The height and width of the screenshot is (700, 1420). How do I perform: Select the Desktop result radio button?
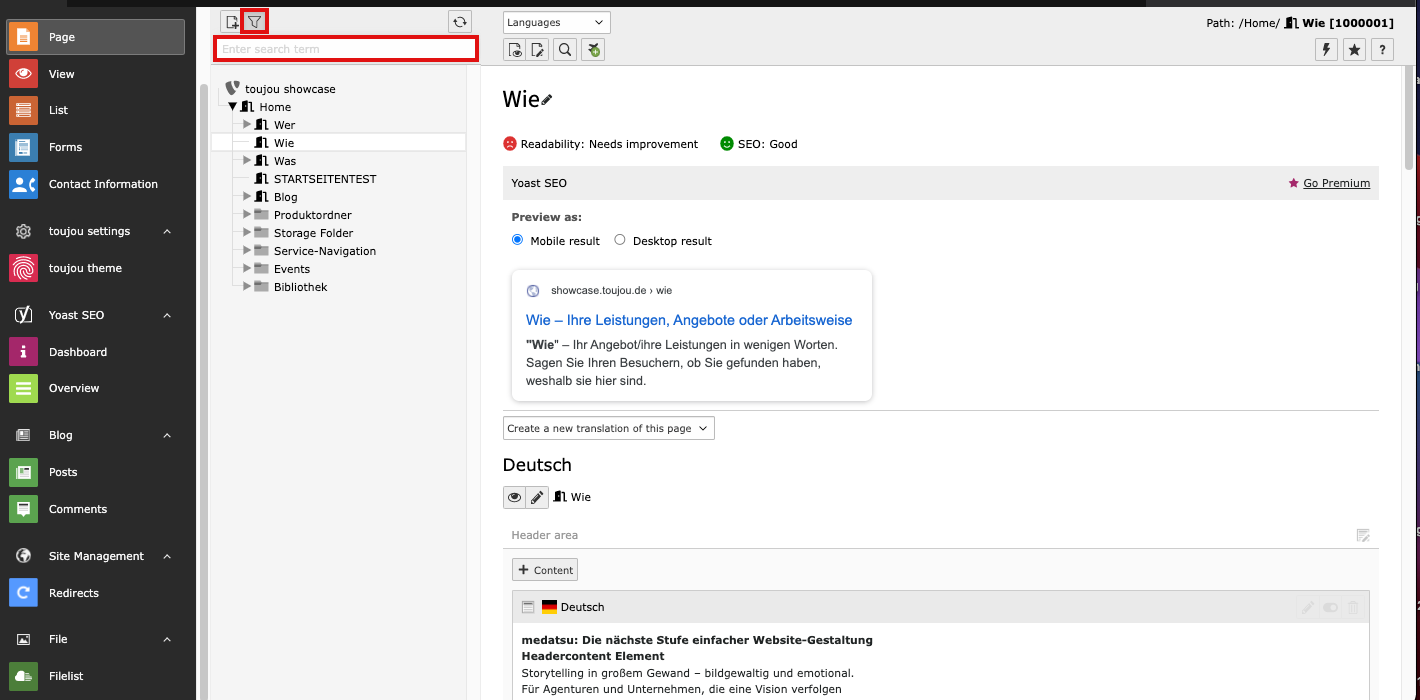620,240
